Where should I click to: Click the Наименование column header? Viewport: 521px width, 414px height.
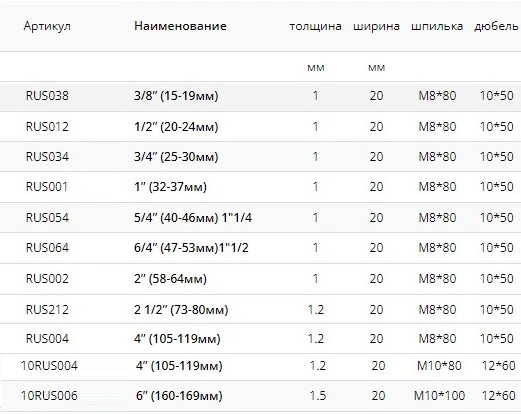(180, 26)
